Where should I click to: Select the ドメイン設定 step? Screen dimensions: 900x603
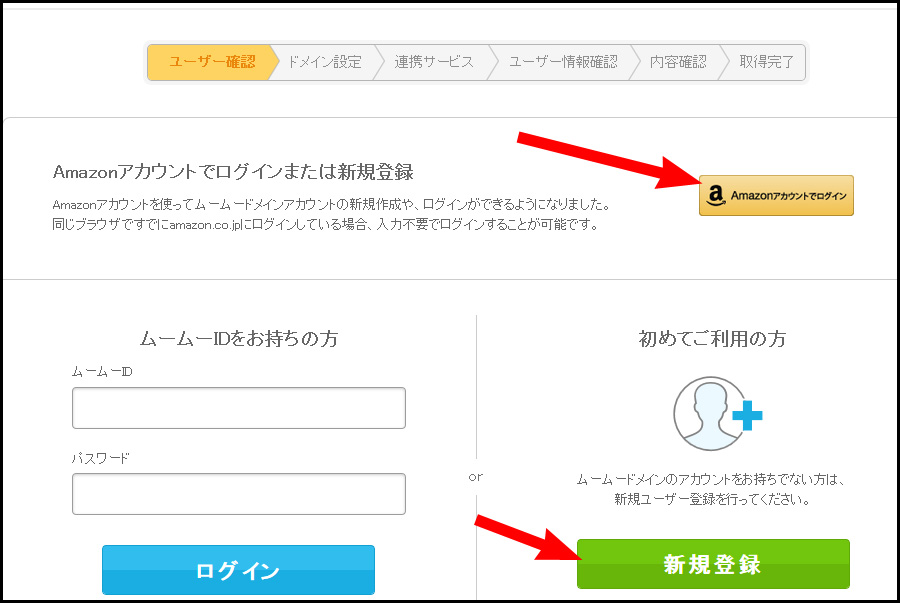click(325, 62)
